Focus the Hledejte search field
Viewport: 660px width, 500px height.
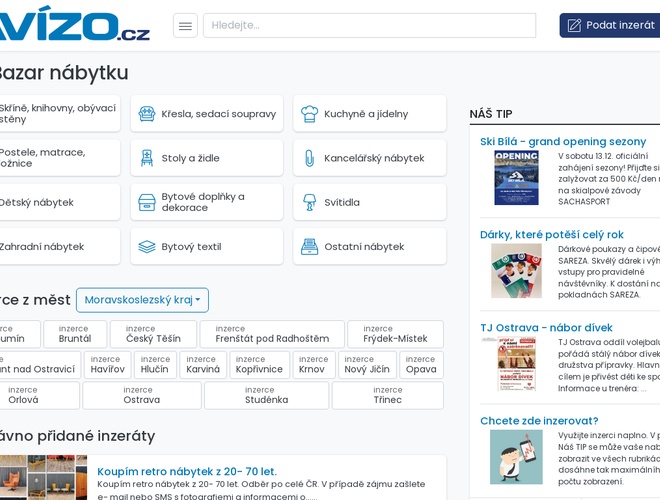(x=369, y=26)
